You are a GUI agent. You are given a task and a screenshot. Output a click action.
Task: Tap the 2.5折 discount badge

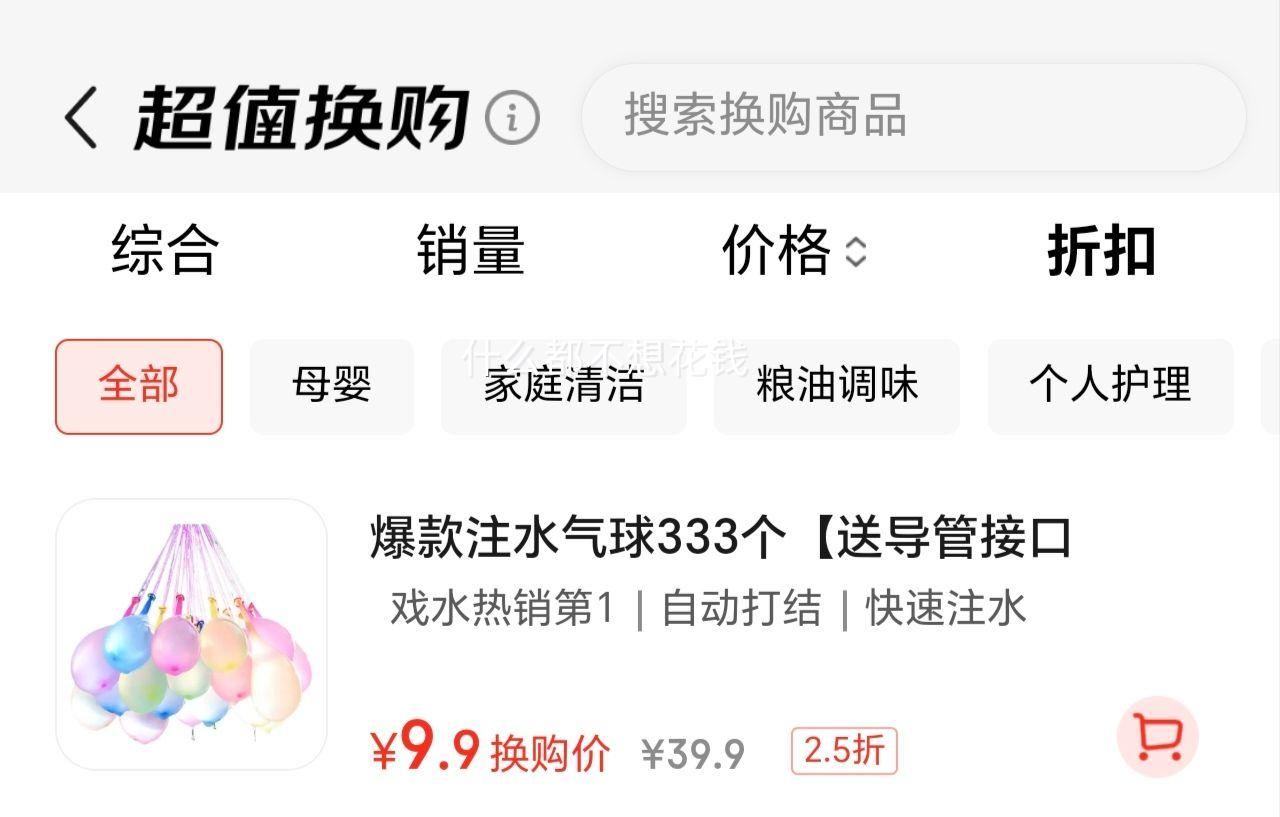click(x=844, y=751)
